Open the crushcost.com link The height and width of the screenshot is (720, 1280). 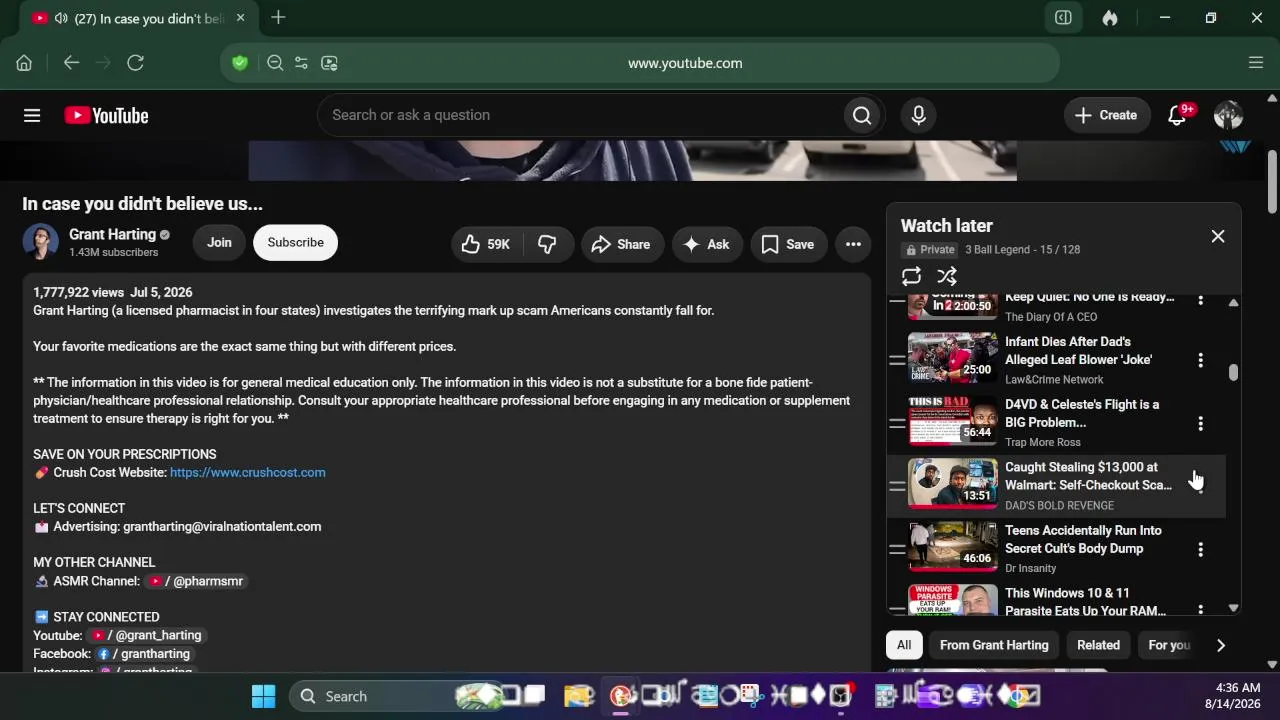pyautogui.click(x=248, y=472)
